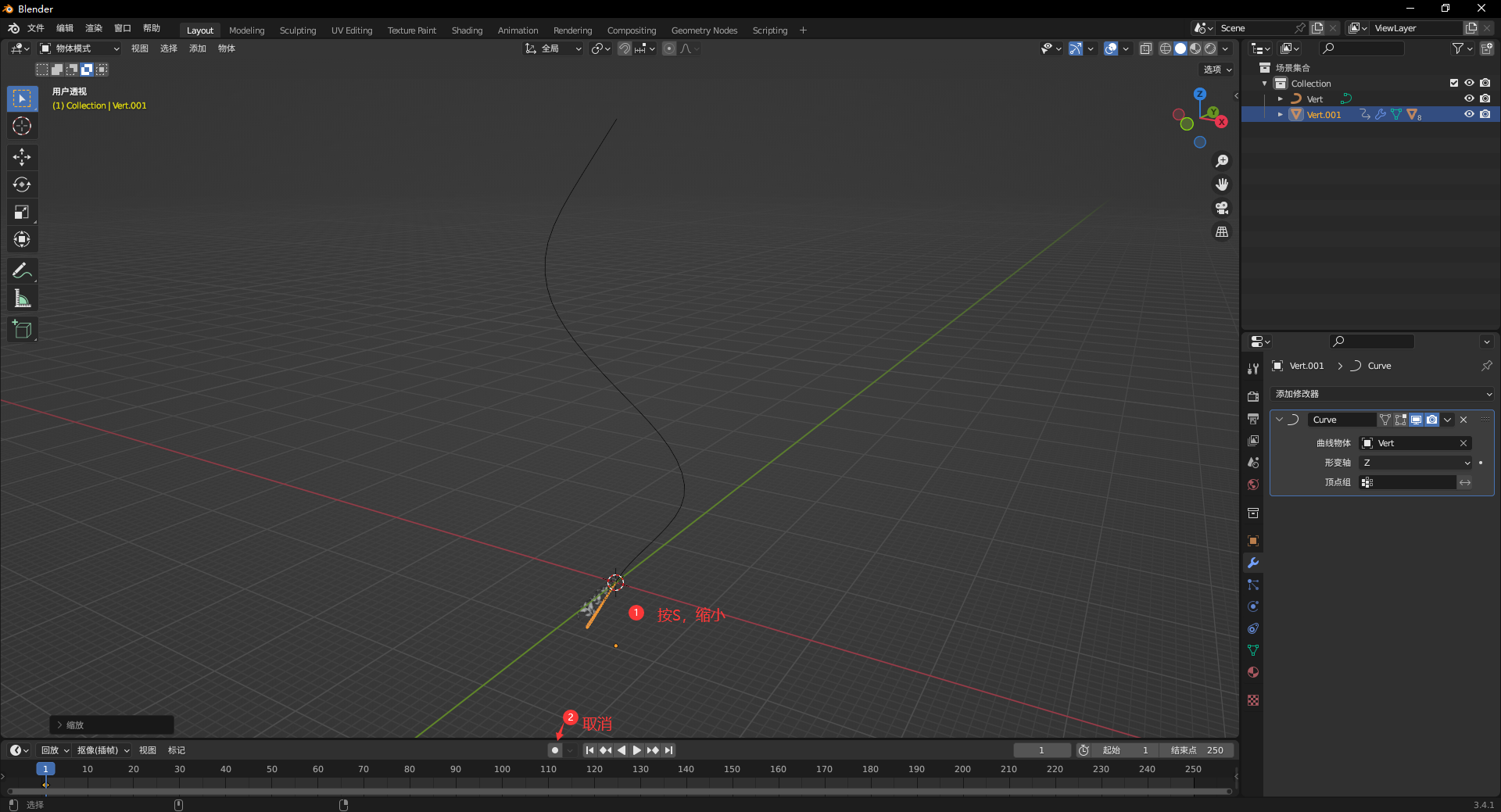Open the Object Constraints properties tab
The width and height of the screenshot is (1501, 812).
point(1253,628)
